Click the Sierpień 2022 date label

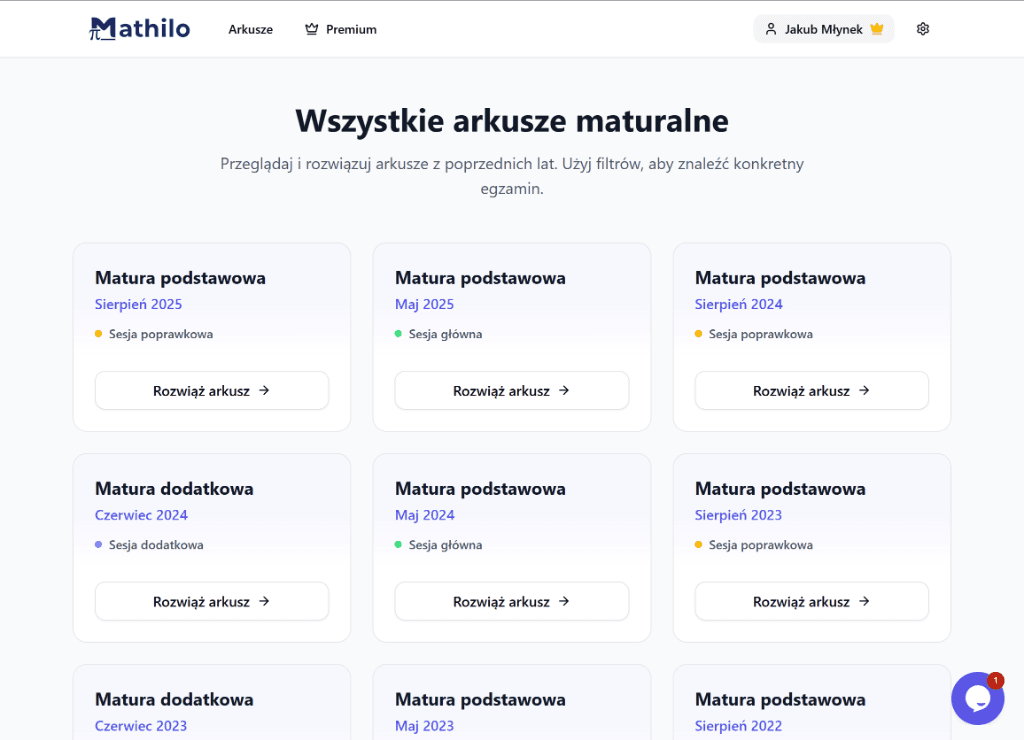click(x=738, y=726)
